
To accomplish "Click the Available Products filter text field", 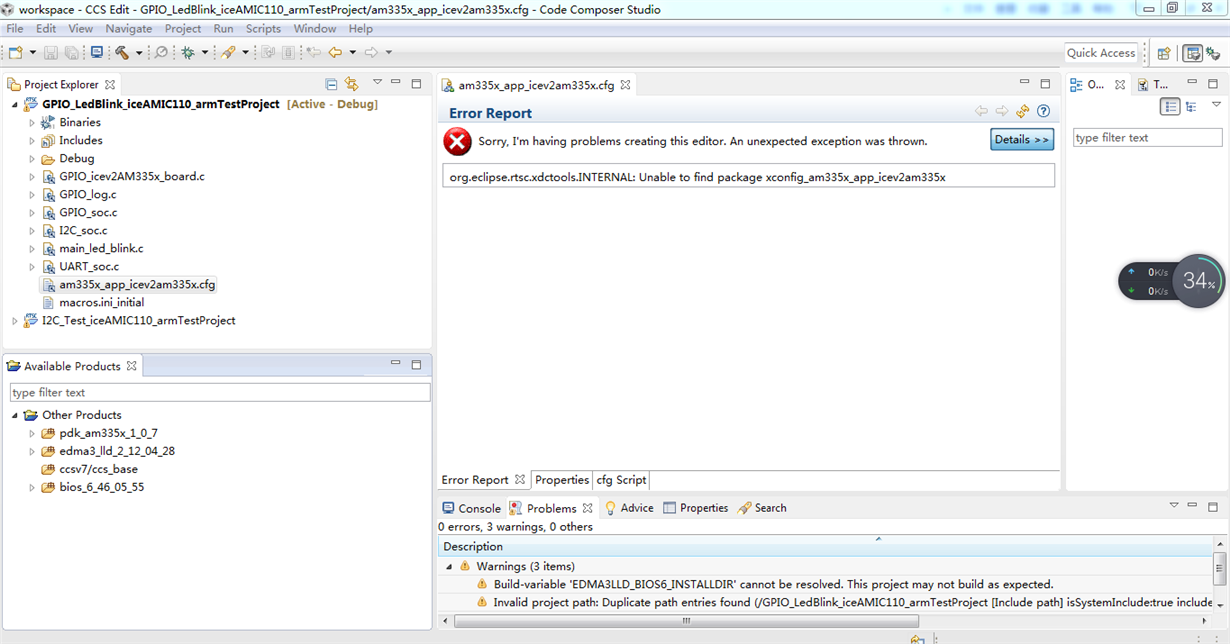I will pos(220,393).
